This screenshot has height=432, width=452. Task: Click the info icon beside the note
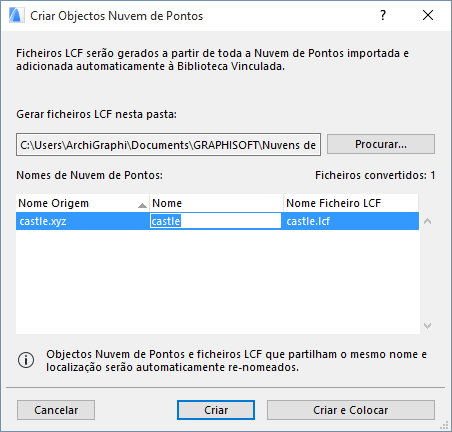point(26,360)
